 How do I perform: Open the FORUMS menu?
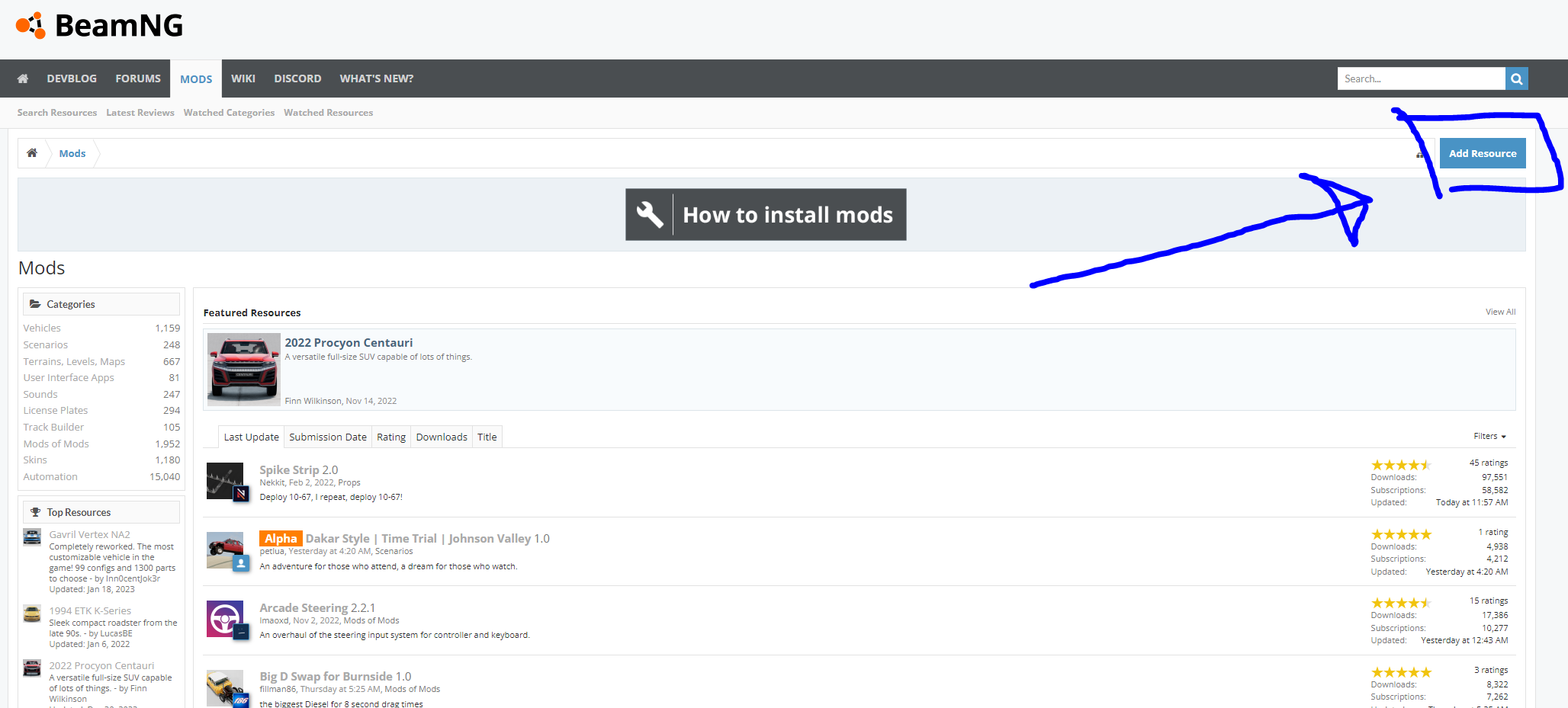click(138, 78)
